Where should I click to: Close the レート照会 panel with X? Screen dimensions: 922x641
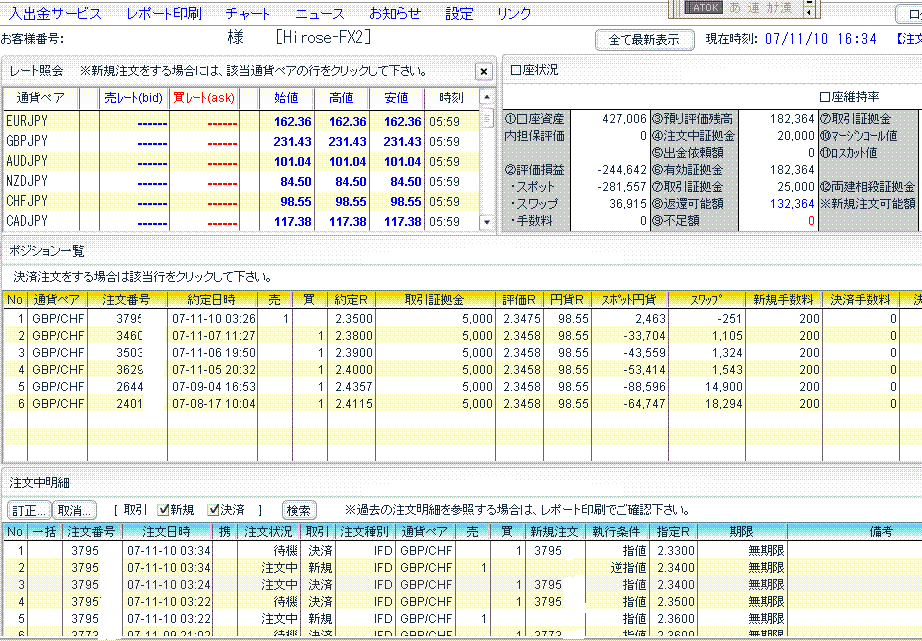coord(483,72)
